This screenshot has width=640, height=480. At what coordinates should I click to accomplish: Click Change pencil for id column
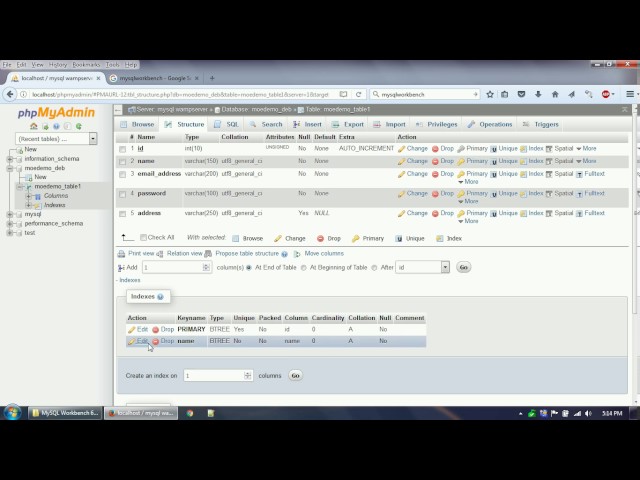(413, 149)
